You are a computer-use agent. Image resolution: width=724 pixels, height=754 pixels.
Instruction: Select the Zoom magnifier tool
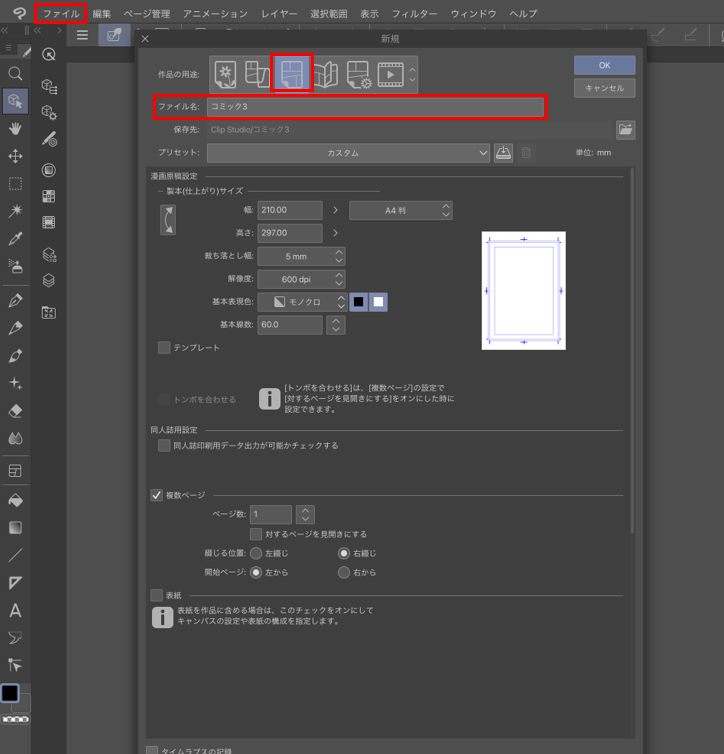[15, 73]
